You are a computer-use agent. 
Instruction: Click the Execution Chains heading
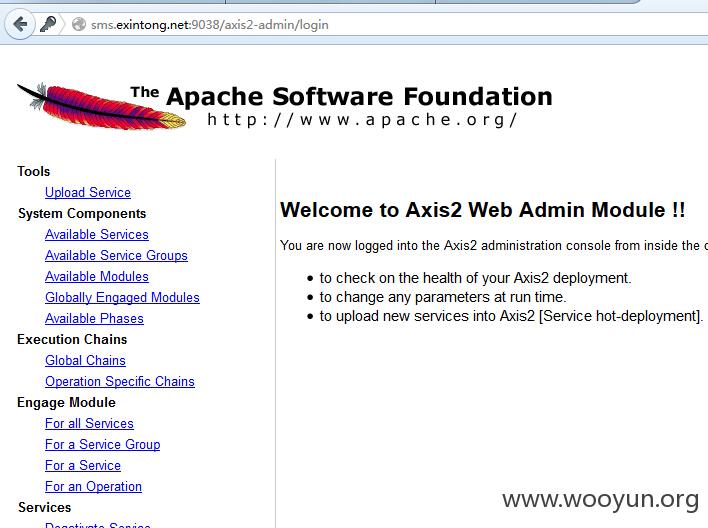coord(72,340)
